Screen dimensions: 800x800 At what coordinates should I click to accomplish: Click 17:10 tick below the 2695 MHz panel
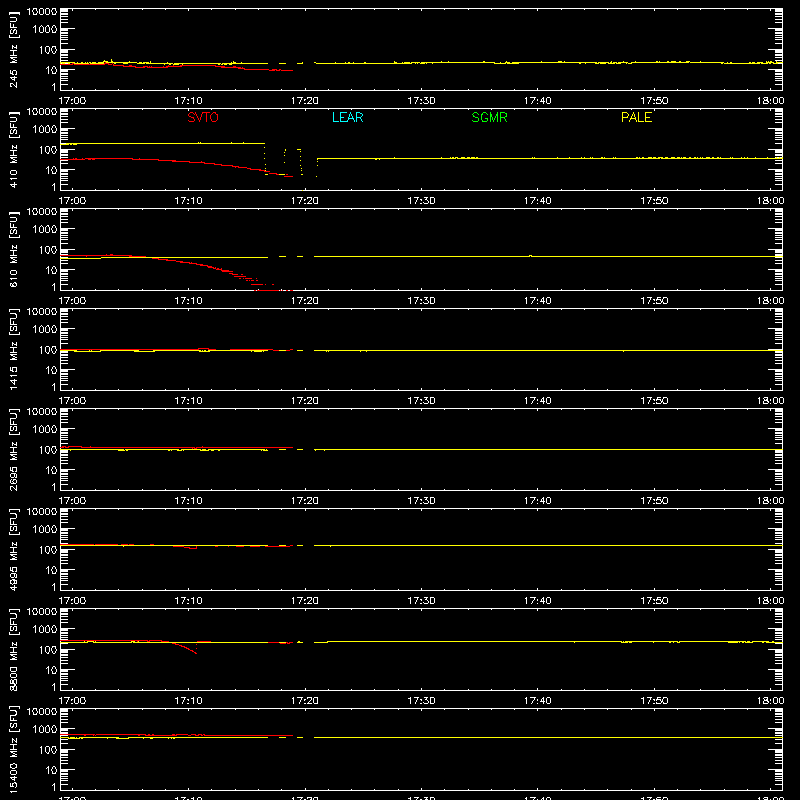[x=188, y=501]
